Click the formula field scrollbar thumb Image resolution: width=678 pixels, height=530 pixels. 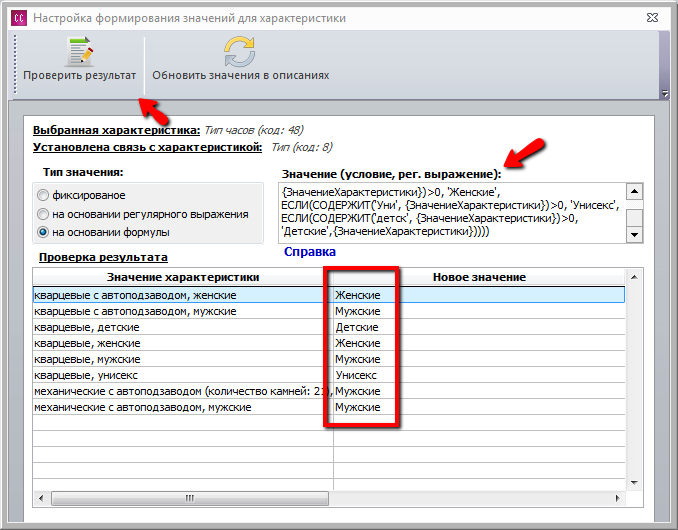[634, 217]
